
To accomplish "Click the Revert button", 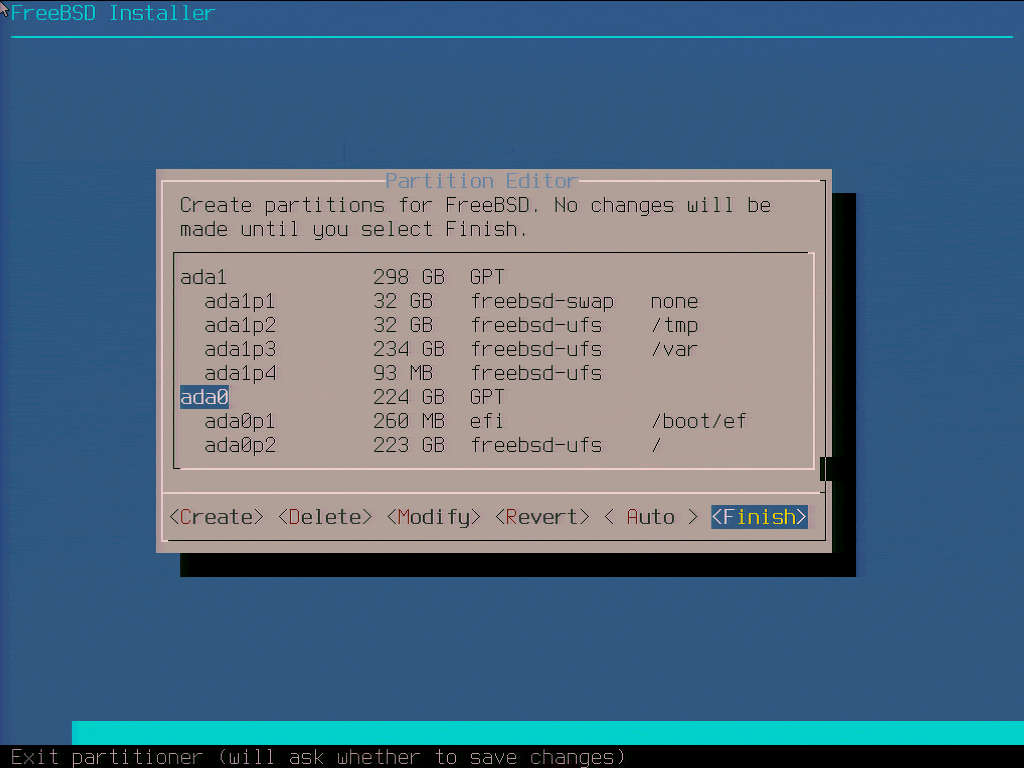I will [x=542, y=517].
